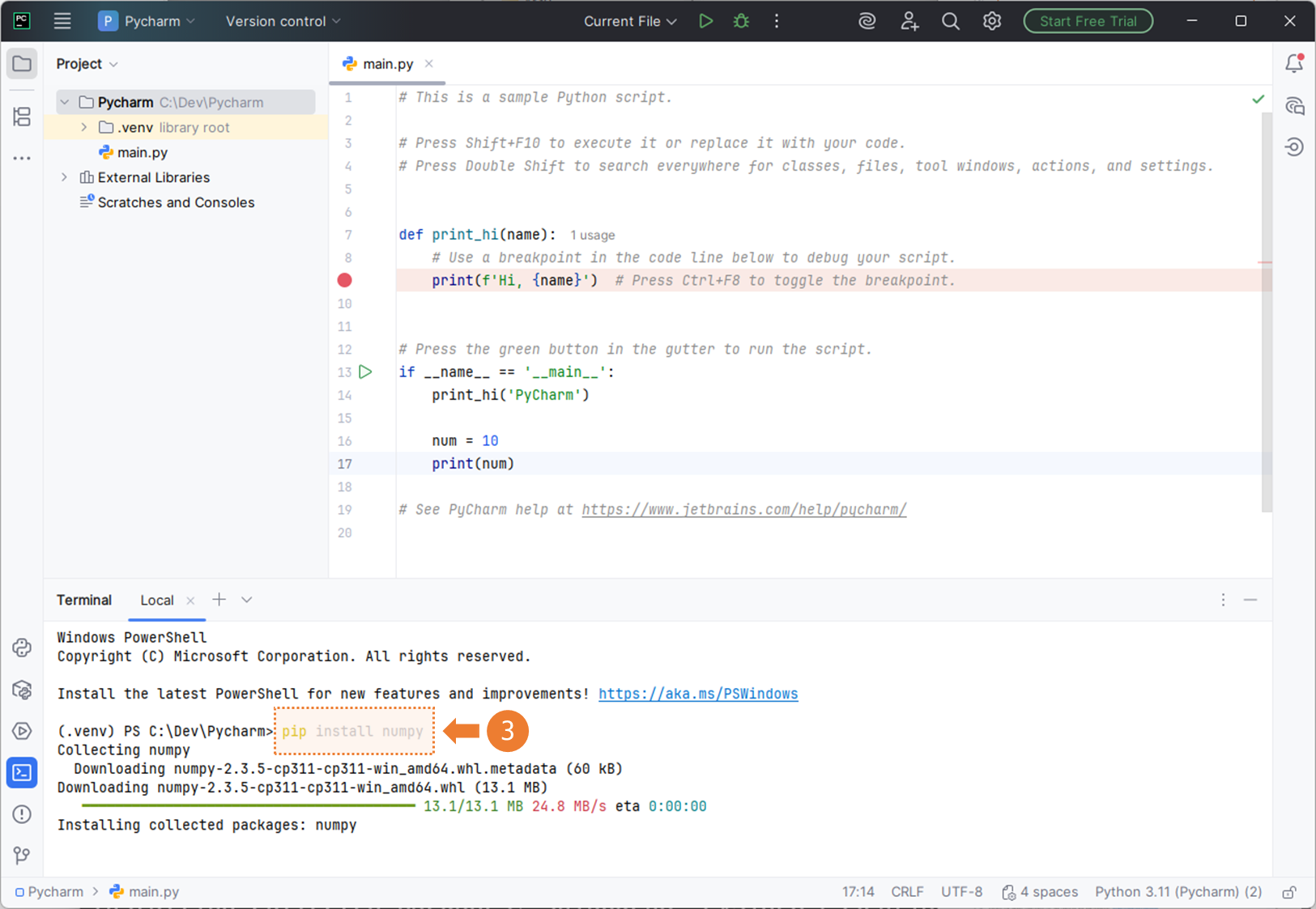Open the main hamburger menu
Viewport: 1316px width, 909px height.
click(62, 21)
